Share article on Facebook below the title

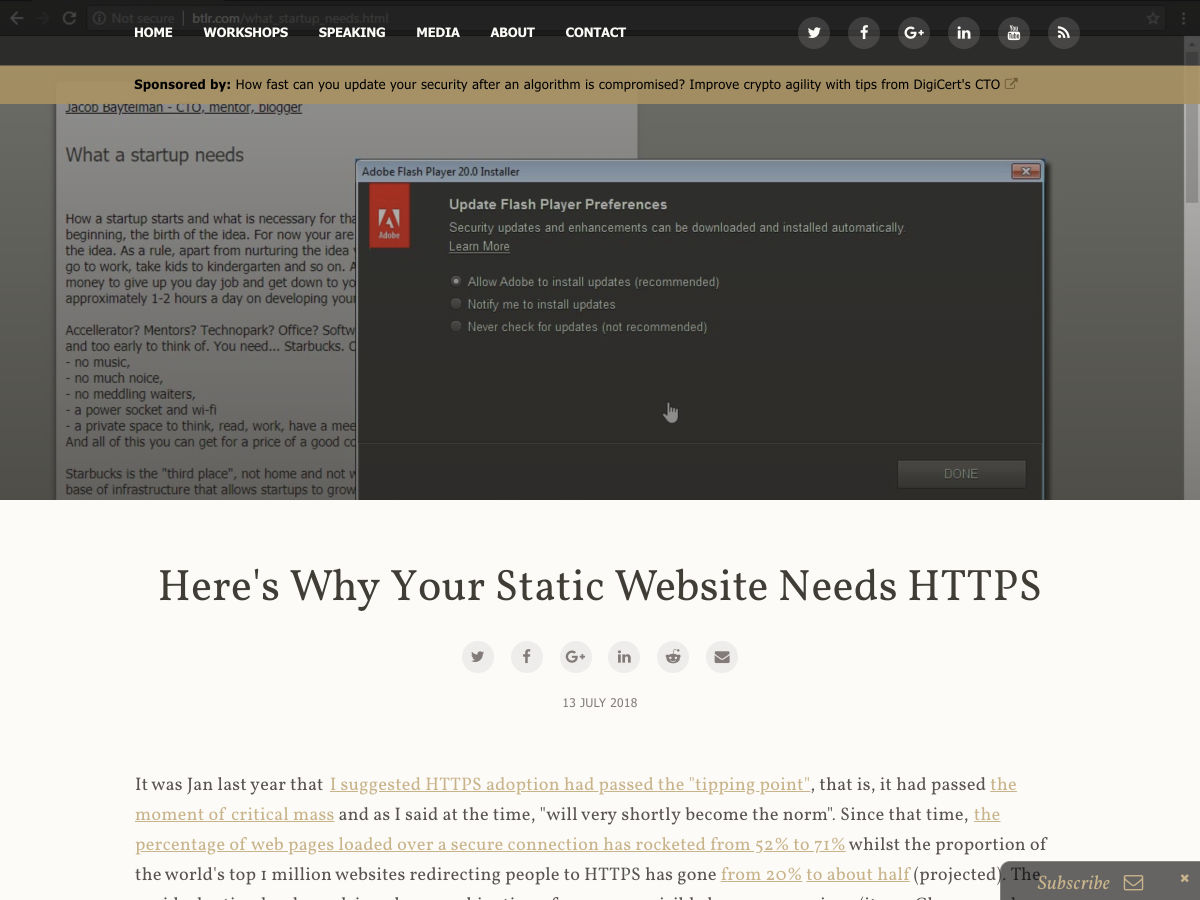tap(527, 657)
